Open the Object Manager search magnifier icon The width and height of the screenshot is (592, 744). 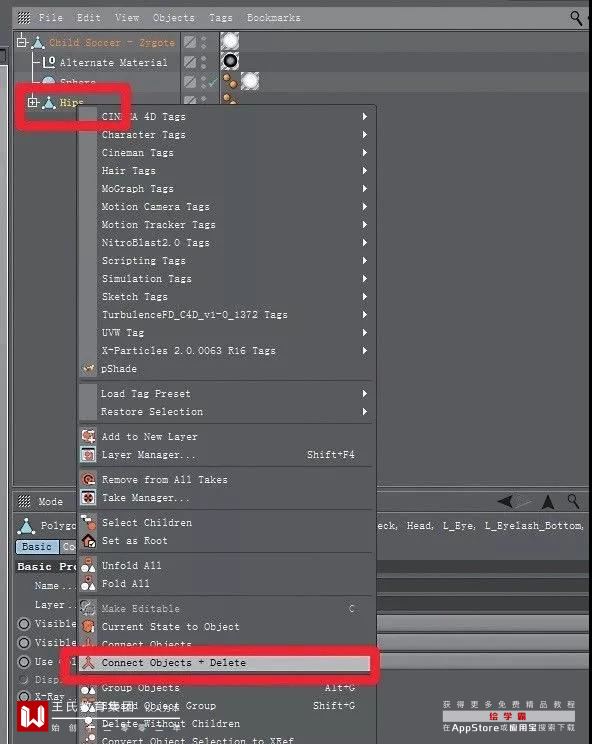click(x=576, y=18)
